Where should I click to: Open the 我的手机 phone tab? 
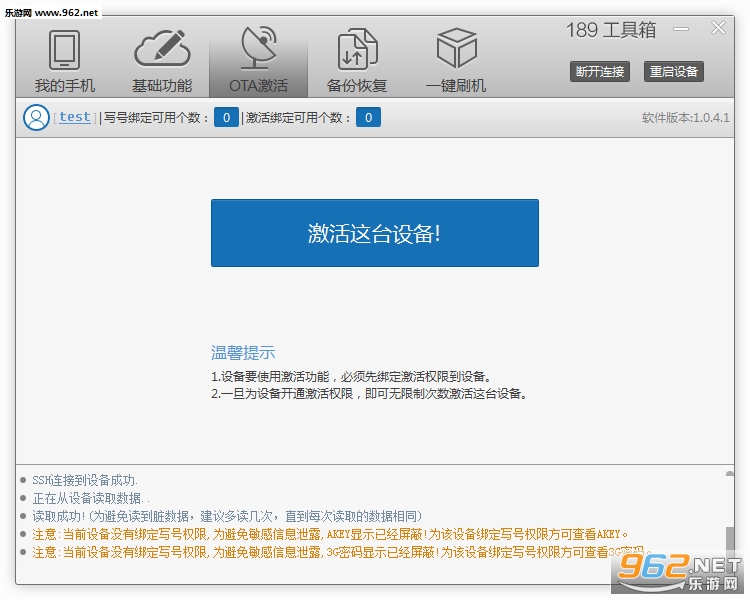(65, 60)
